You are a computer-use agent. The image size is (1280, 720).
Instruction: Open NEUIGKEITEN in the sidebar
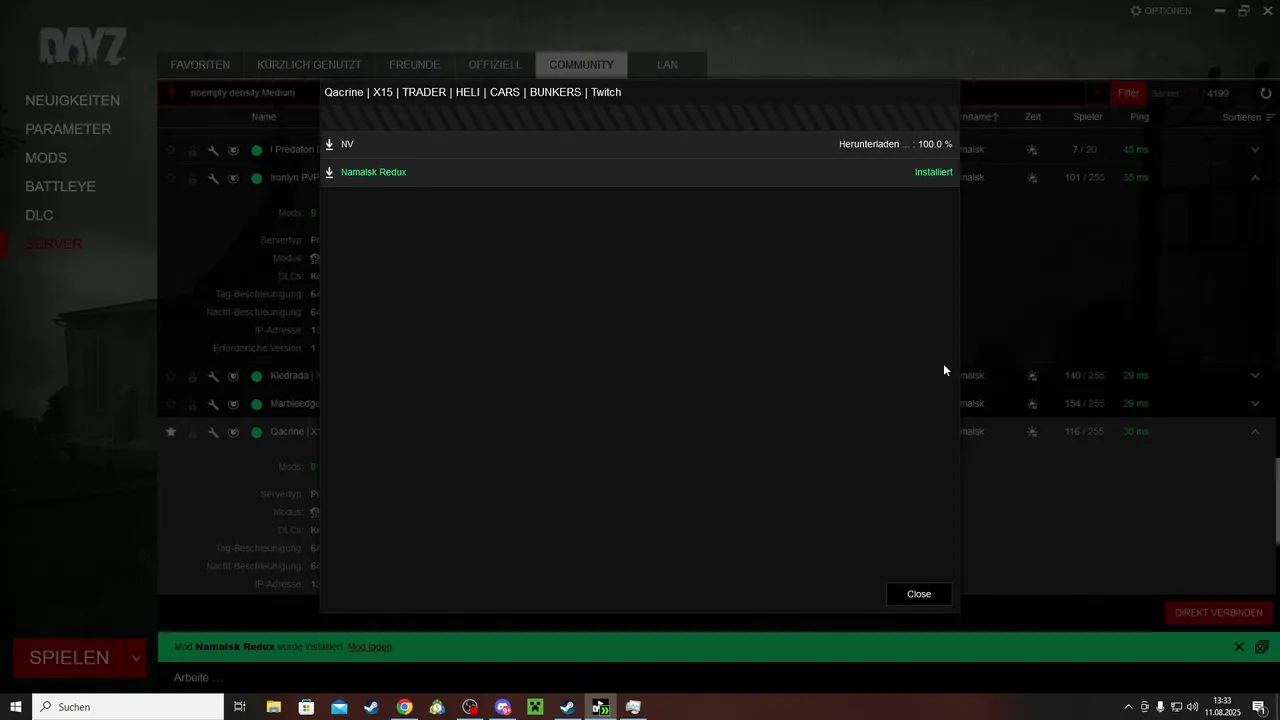[x=72, y=101]
